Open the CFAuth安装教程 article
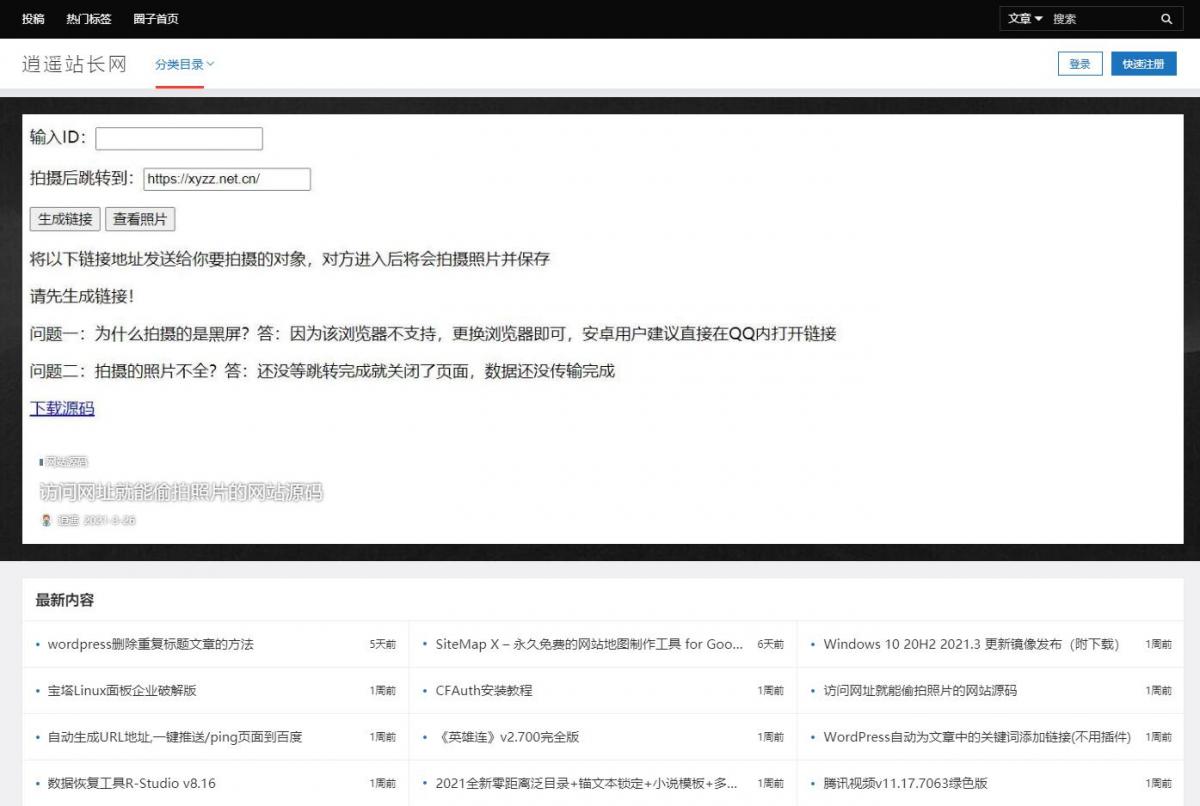Screen dimensions: 1200x806 tap(484, 691)
